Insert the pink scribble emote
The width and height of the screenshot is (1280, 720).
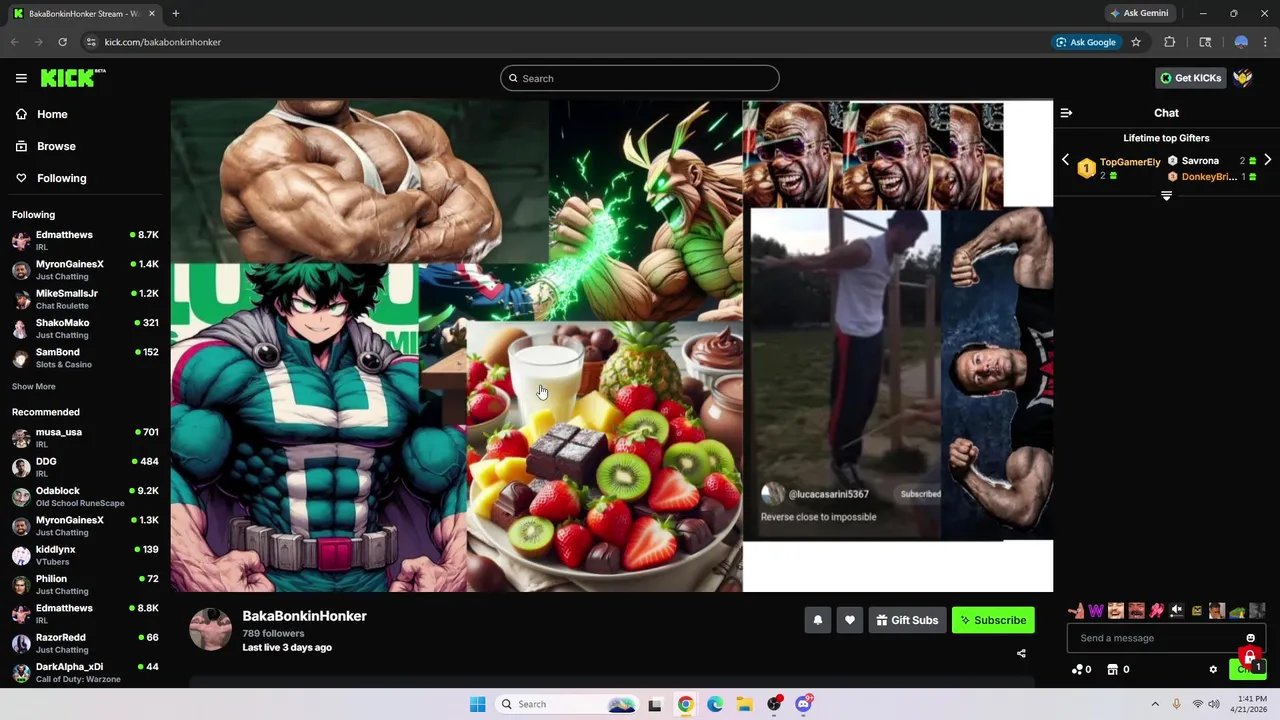click(1157, 611)
